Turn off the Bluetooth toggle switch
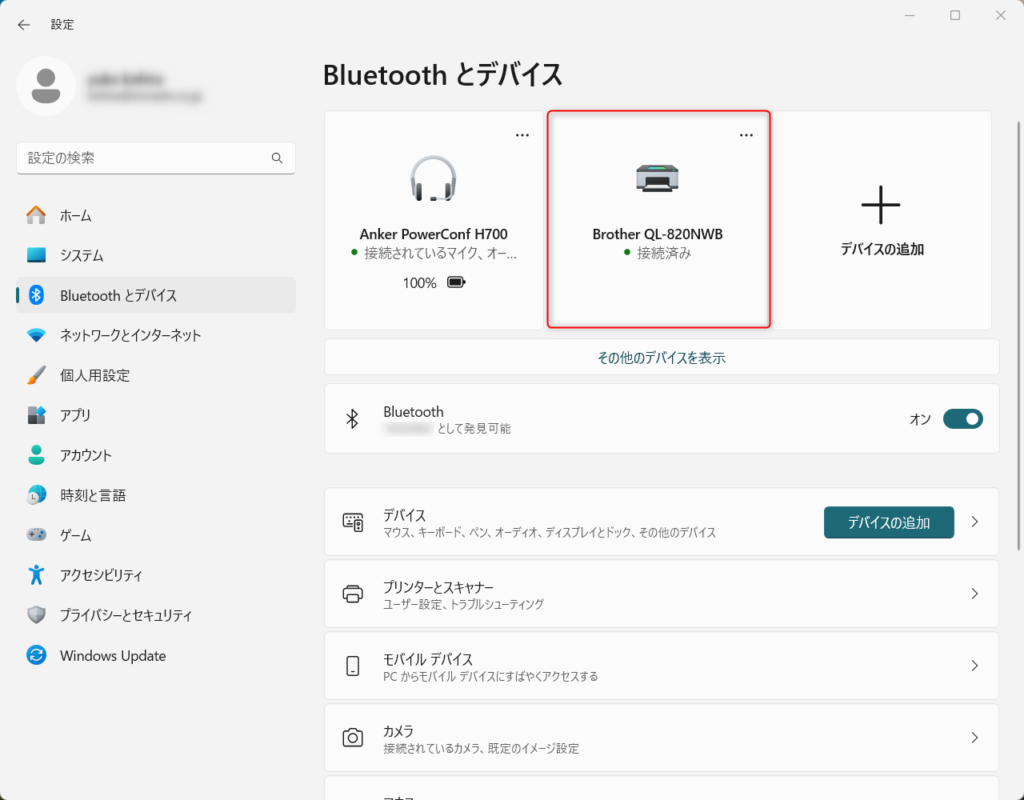This screenshot has width=1024, height=800. (963, 419)
